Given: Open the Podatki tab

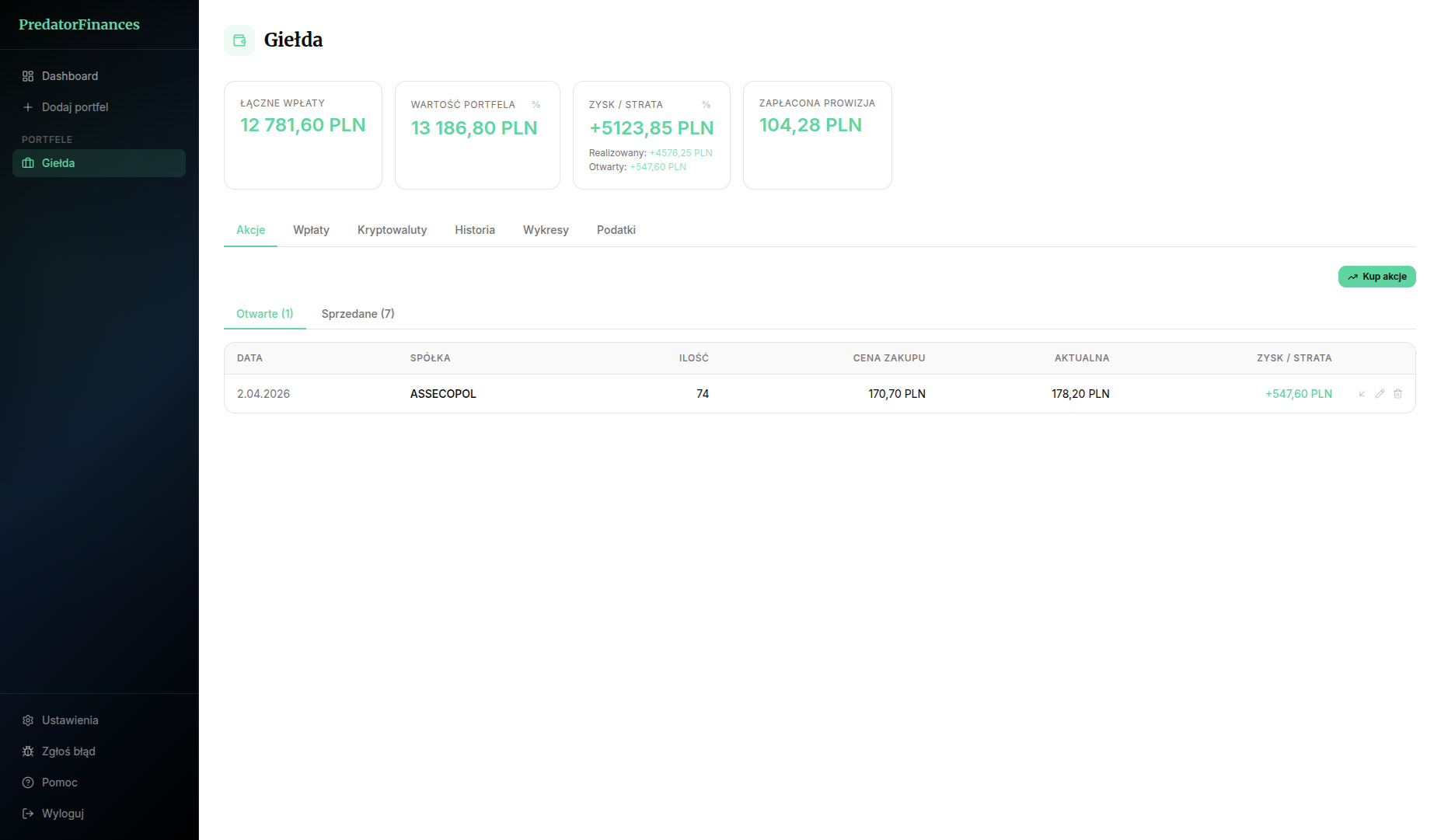Looking at the screenshot, I should tap(616, 230).
